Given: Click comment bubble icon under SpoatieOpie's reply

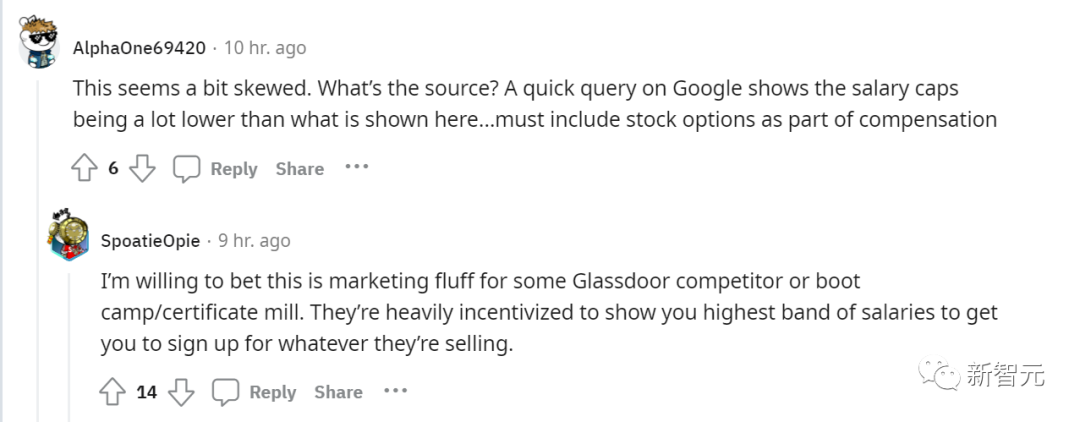Looking at the screenshot, I should pos(226,392).
